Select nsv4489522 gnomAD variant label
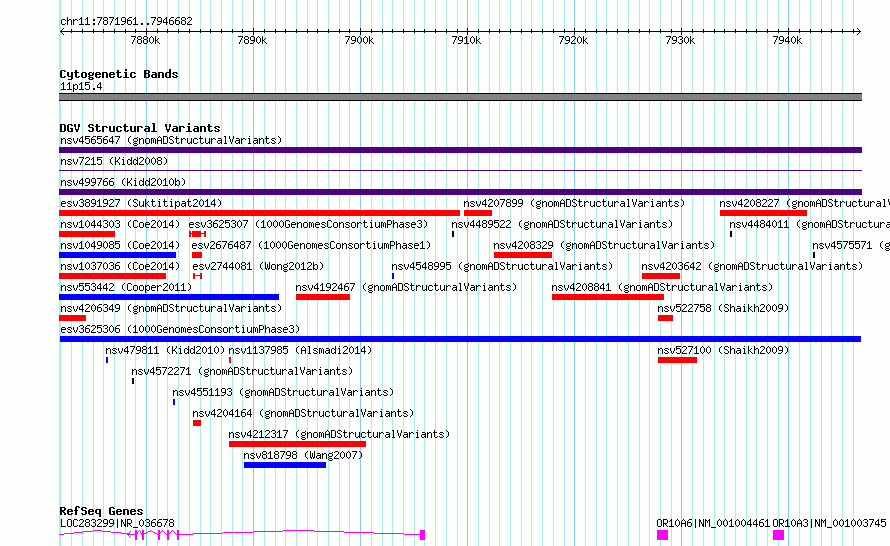The width and height of the screenshot is (890, 546). tap(562, 224)
